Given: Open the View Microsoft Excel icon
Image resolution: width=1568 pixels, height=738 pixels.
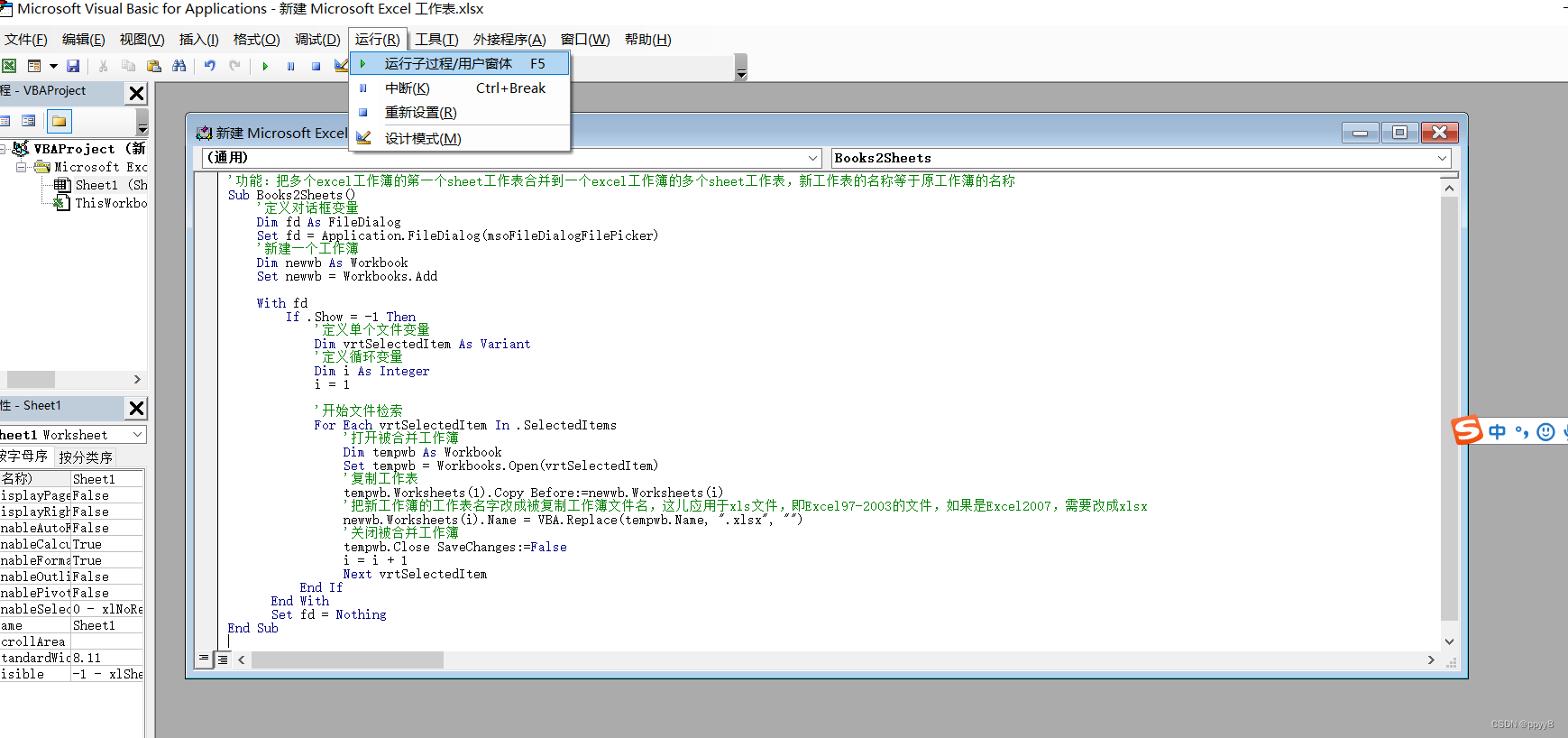Looking at the screenshot, I should coord(9,66).
